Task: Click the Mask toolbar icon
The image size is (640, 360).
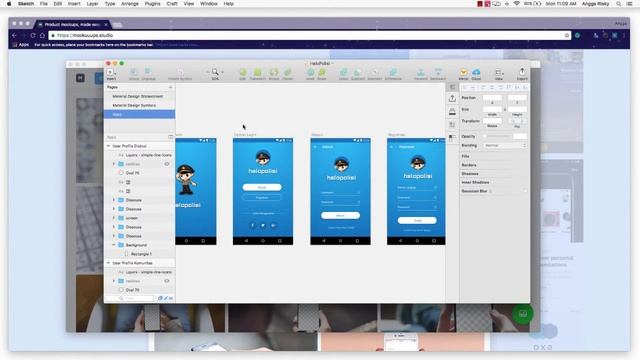Action: click(310, 73)
